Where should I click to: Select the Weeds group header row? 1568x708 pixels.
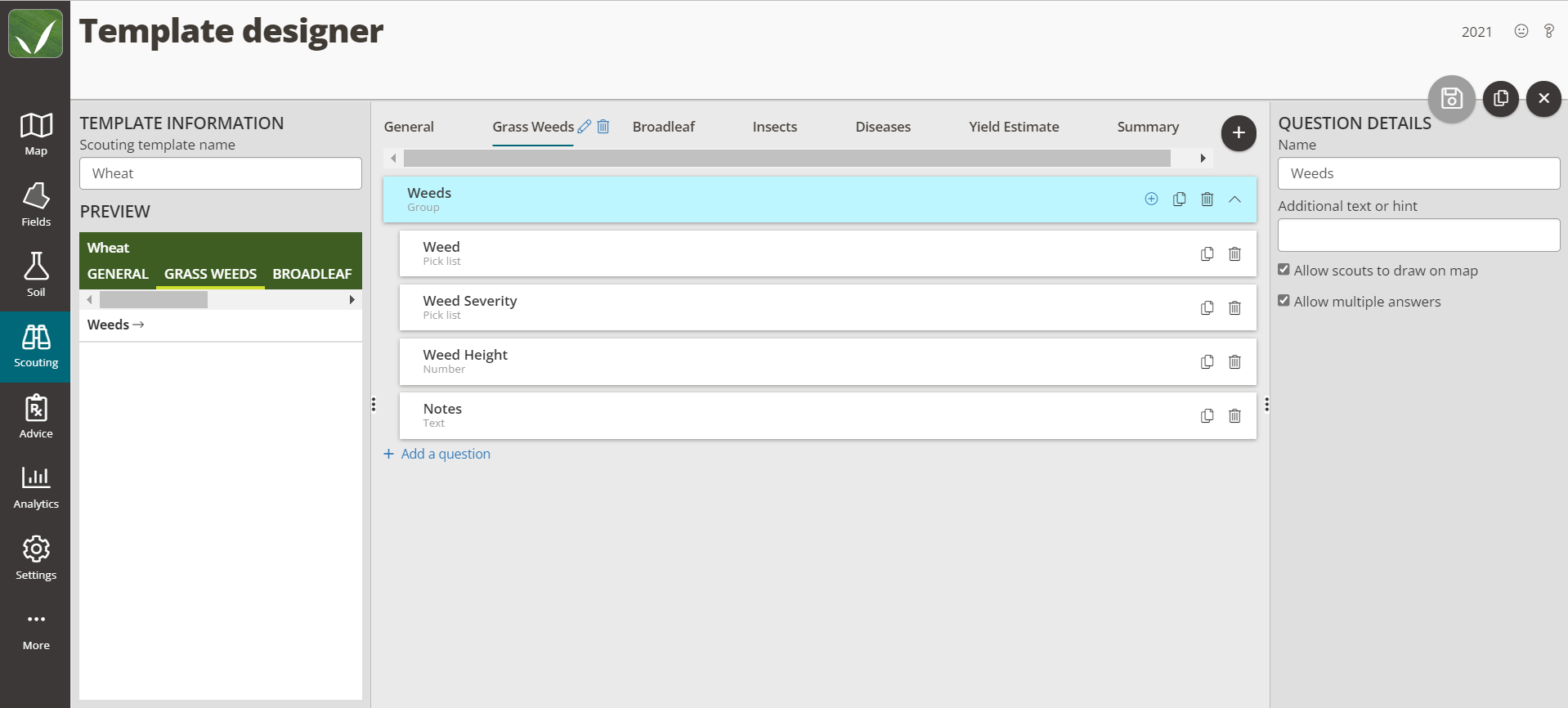[x=819, y=199]
